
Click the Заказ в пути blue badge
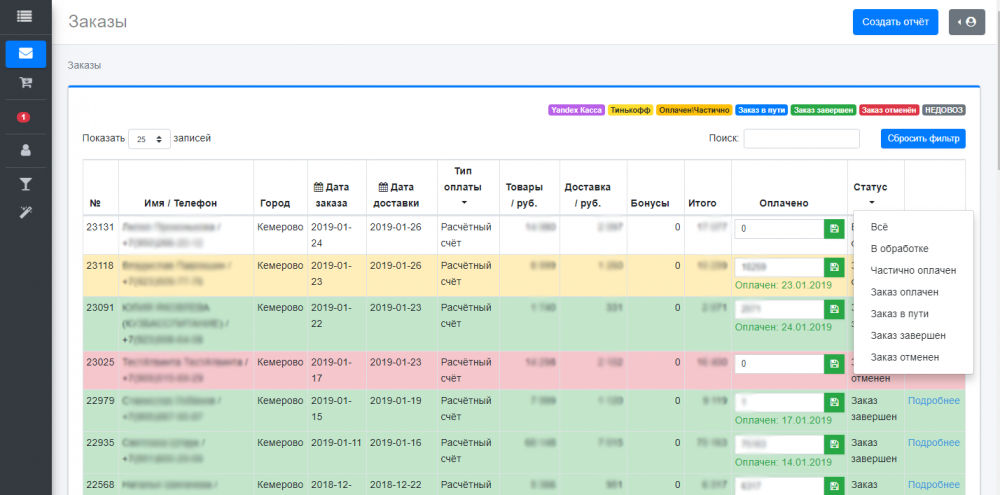click(x=761, y=110)
